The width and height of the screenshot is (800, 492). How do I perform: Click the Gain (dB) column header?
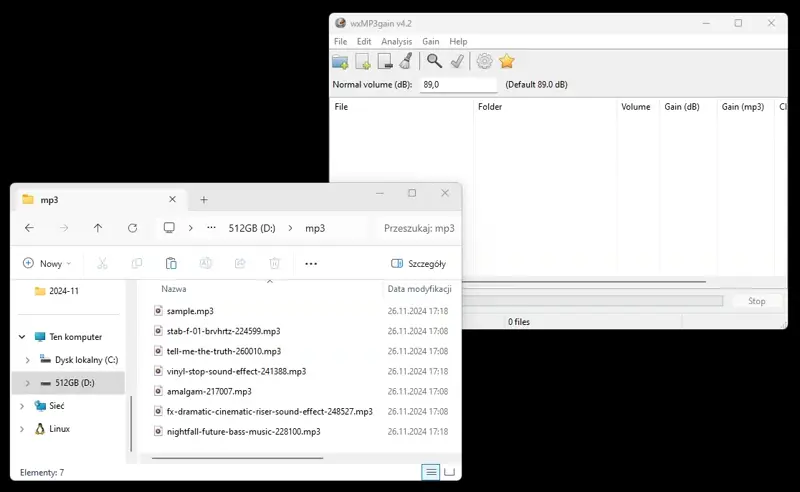tap(688, 107)
